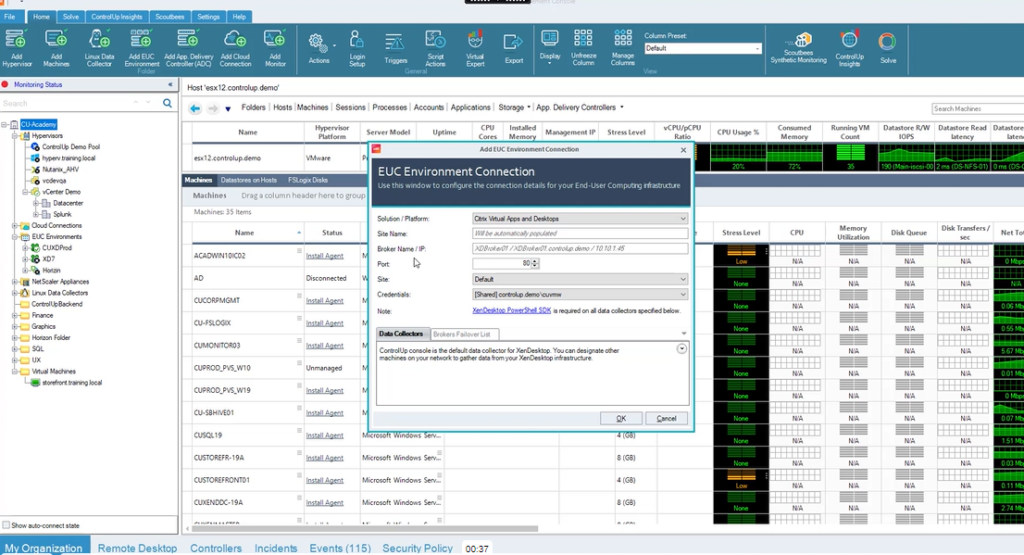
Task: Open the Column Preset dropdown
Action: (702, 48)
